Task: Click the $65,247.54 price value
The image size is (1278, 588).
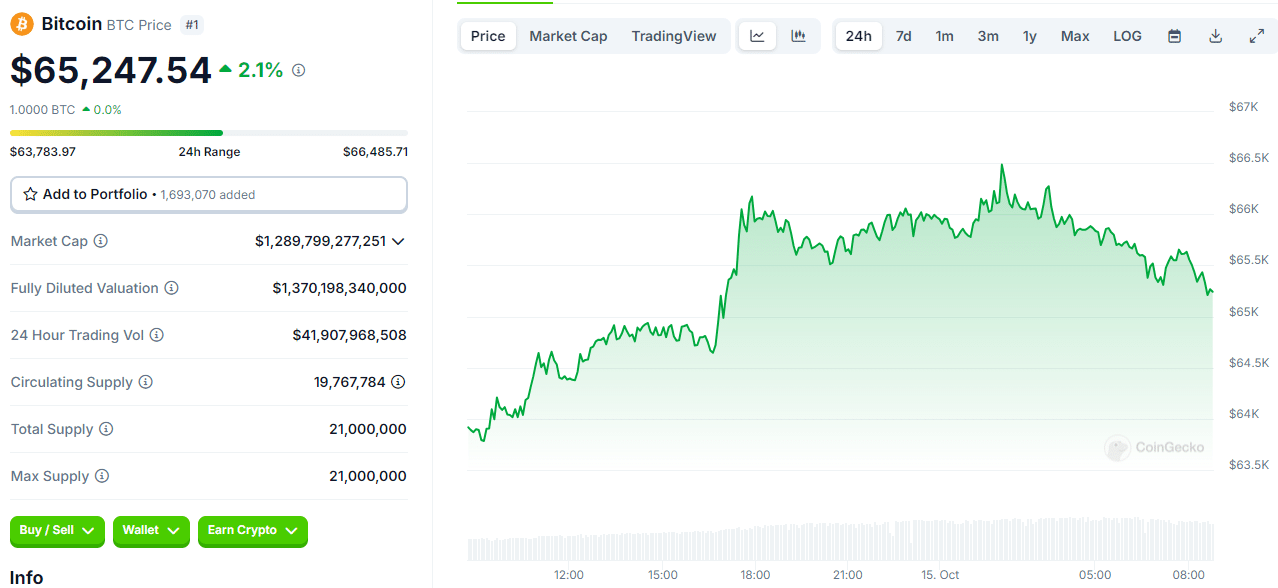Action: [x=111, y=71]
